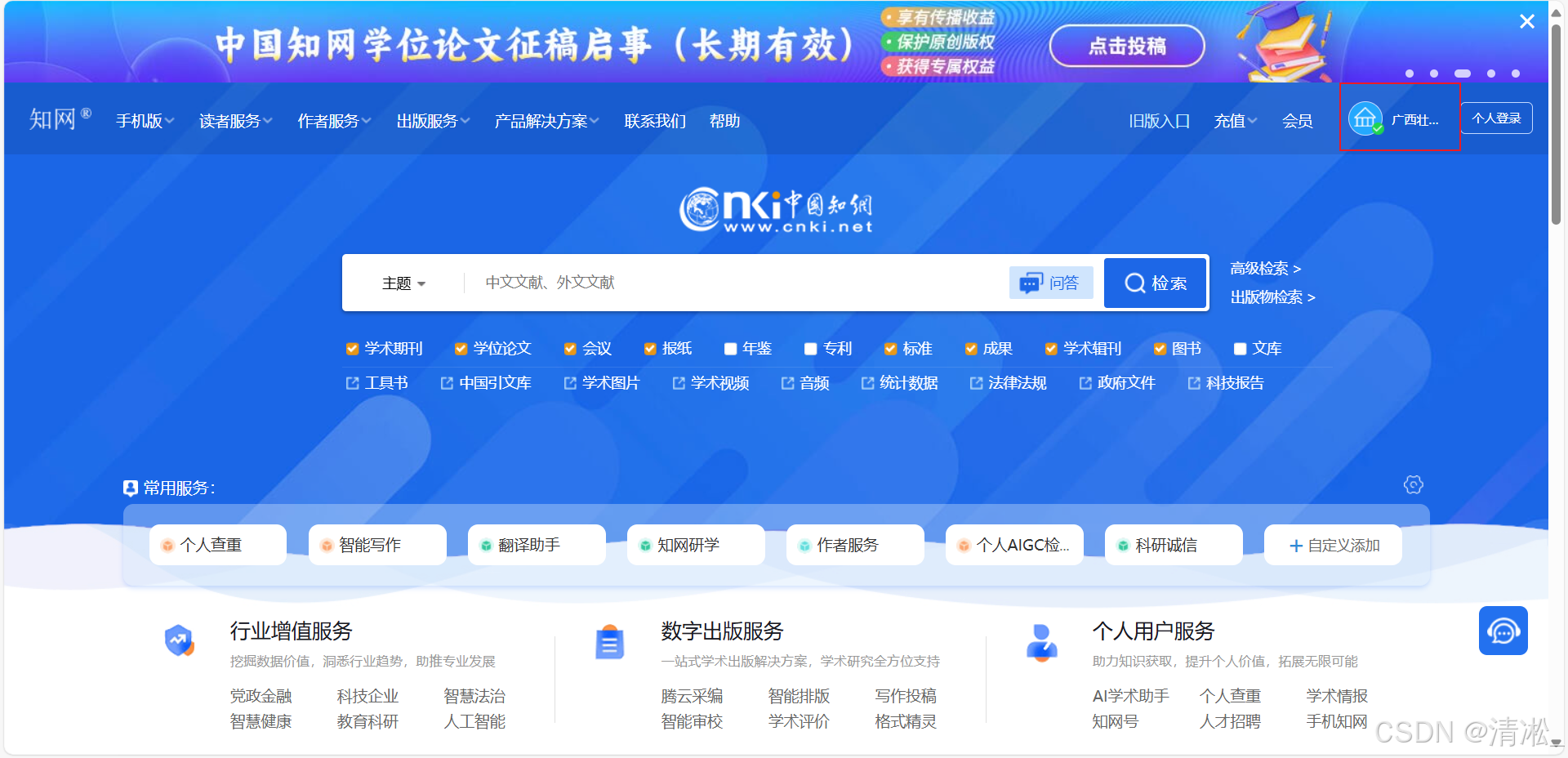This screenshot has width=1568, height=758.
Task: Uncheck the 报纸 checkbox
Action: click(x=650, y=349)
